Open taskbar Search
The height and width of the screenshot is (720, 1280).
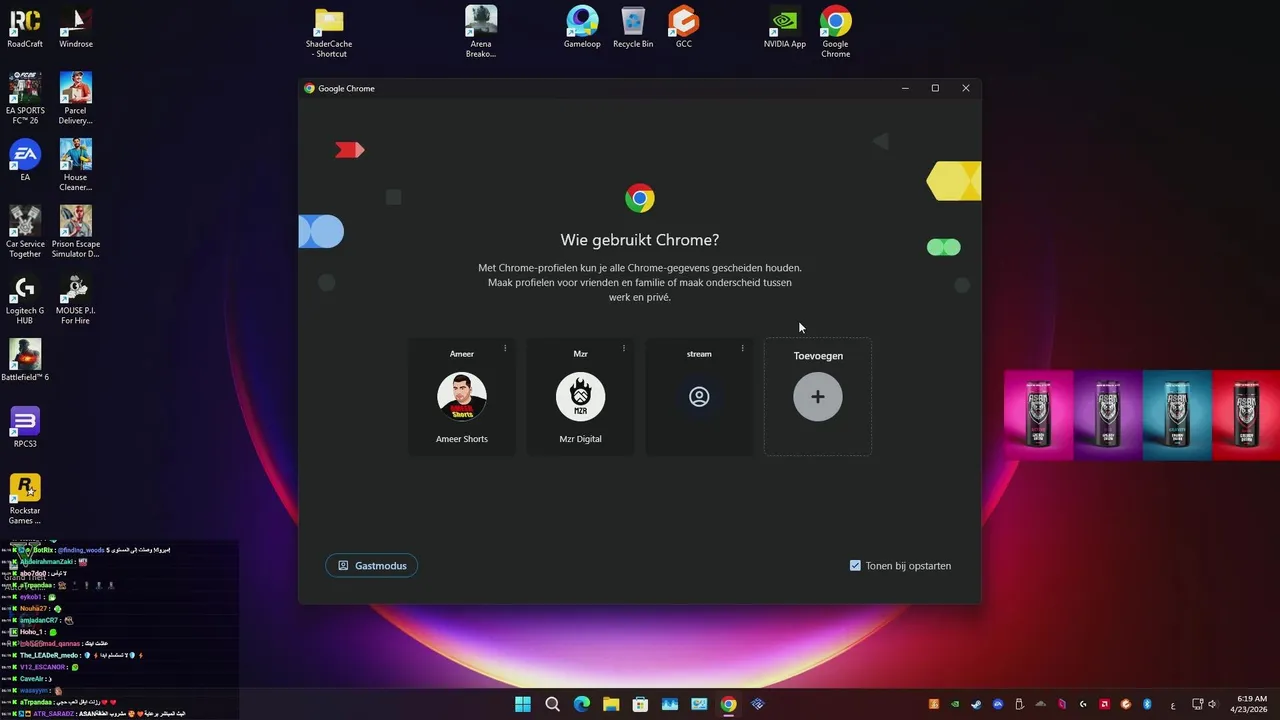coord(552,704)
